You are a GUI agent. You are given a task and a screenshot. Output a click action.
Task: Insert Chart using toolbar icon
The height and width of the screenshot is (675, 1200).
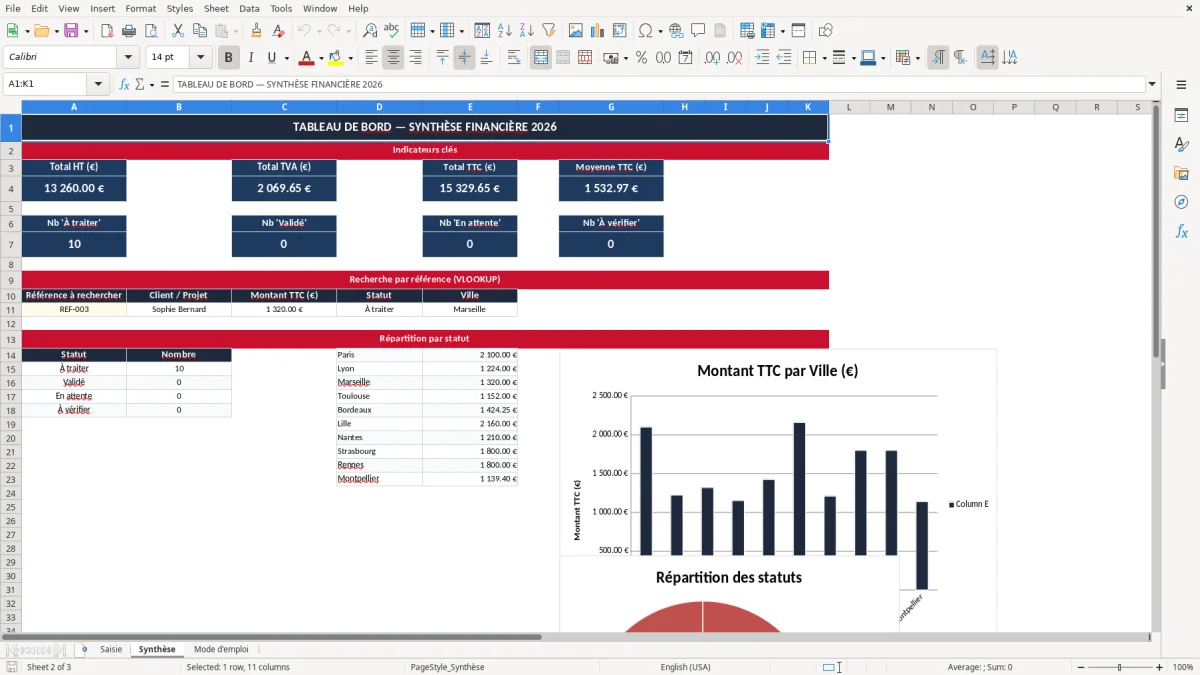pos(598,31)
